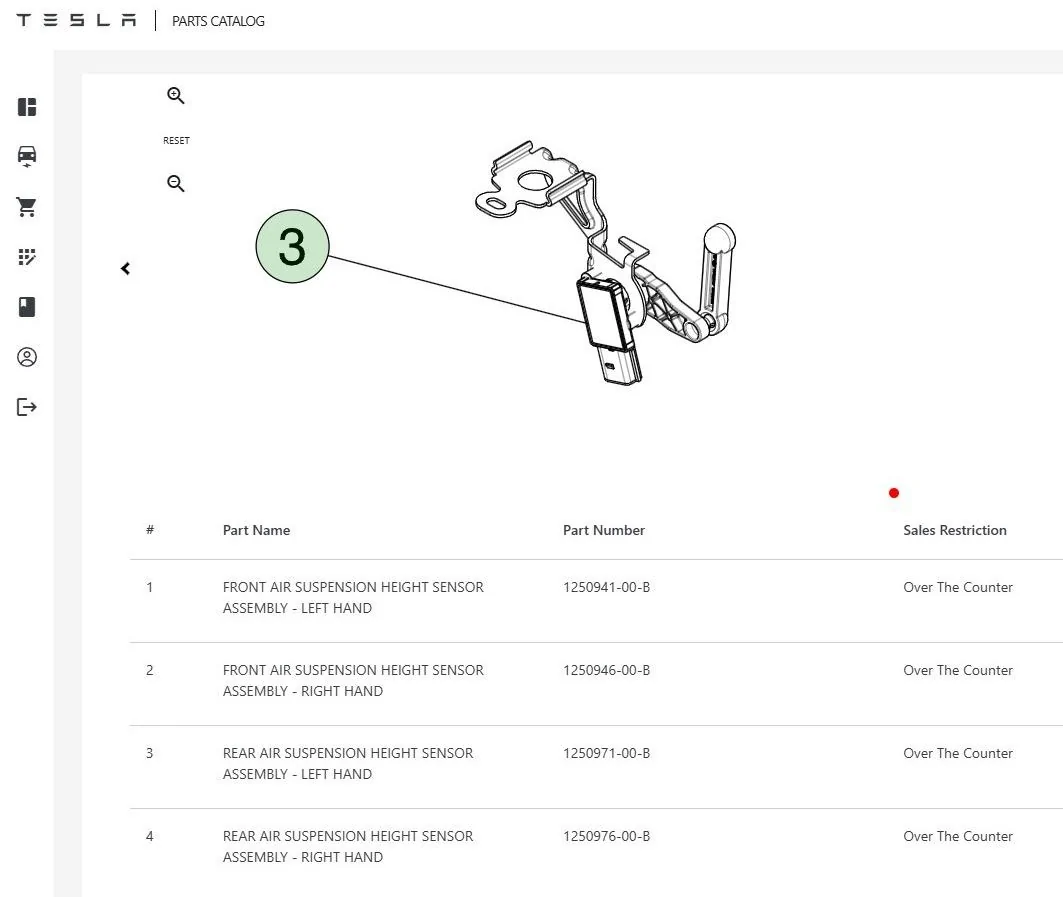Zoom in on the parts diagram
Screen dimensions: 1063x897
point(176,96)
